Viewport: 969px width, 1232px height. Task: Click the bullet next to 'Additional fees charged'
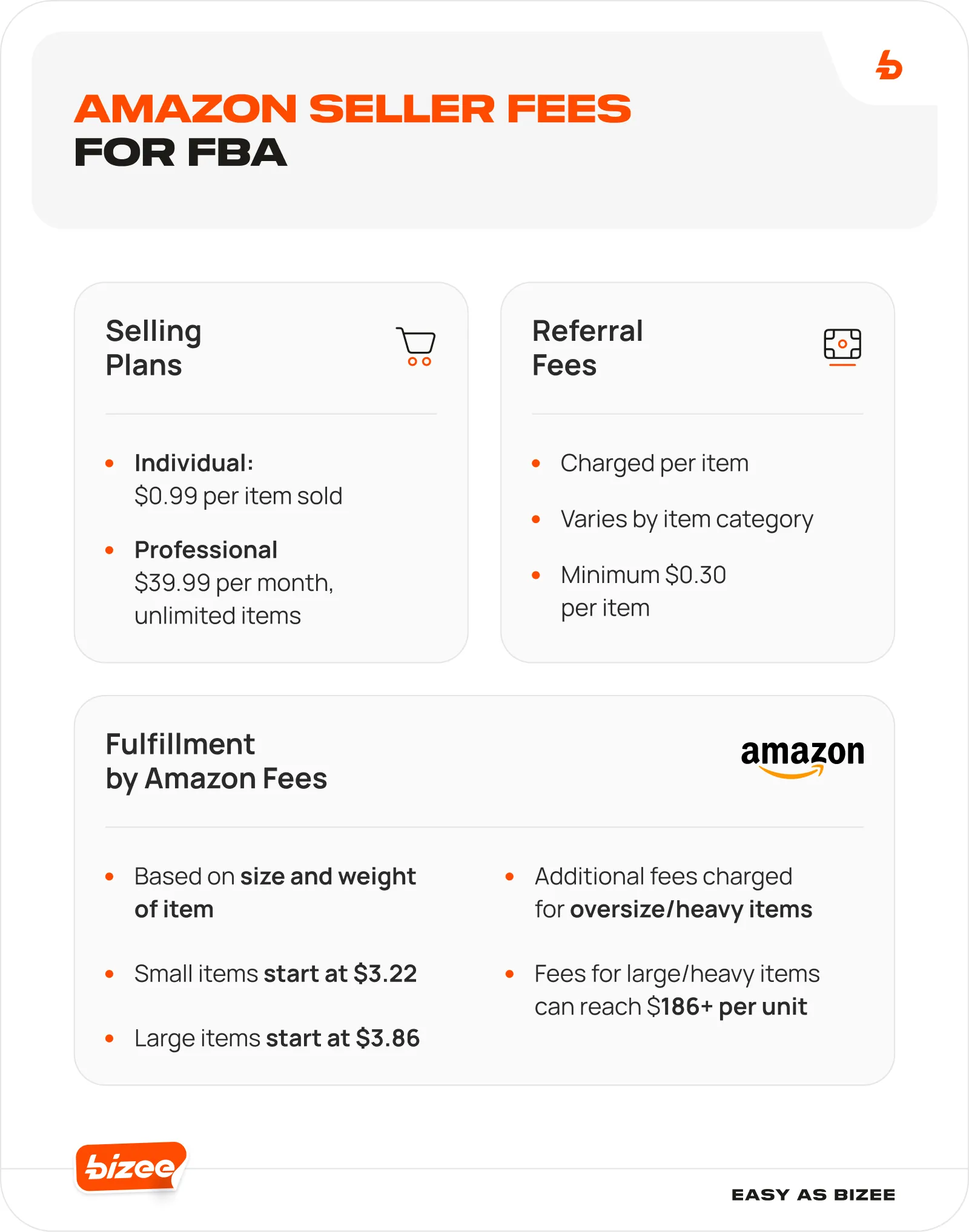[x=510, y=877]
